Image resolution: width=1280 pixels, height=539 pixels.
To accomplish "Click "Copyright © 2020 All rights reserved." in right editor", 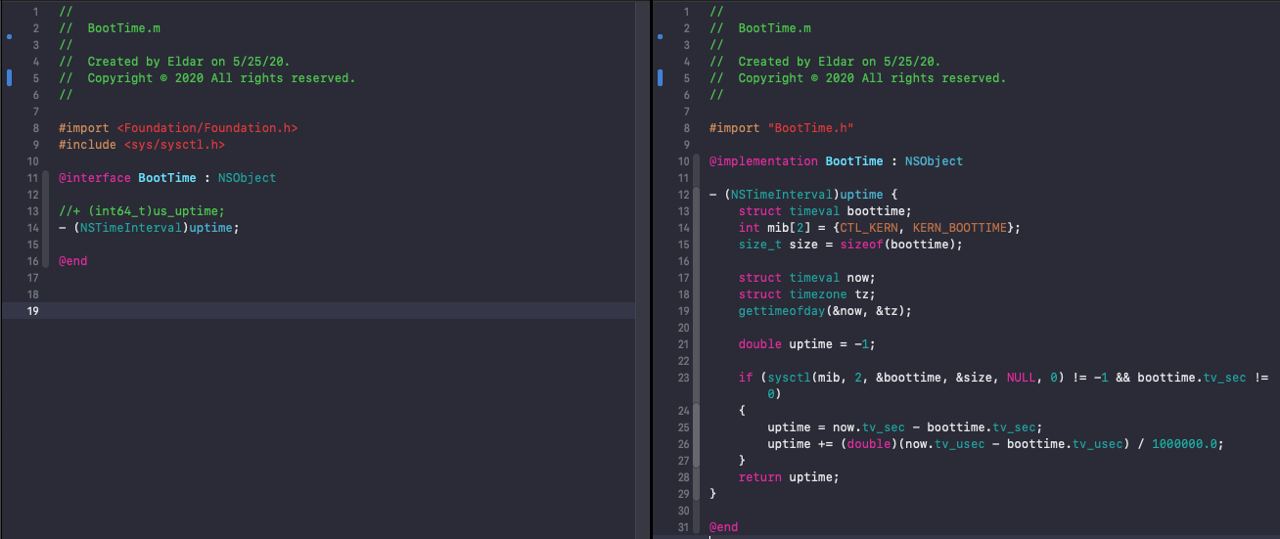I will coord(872,78).
